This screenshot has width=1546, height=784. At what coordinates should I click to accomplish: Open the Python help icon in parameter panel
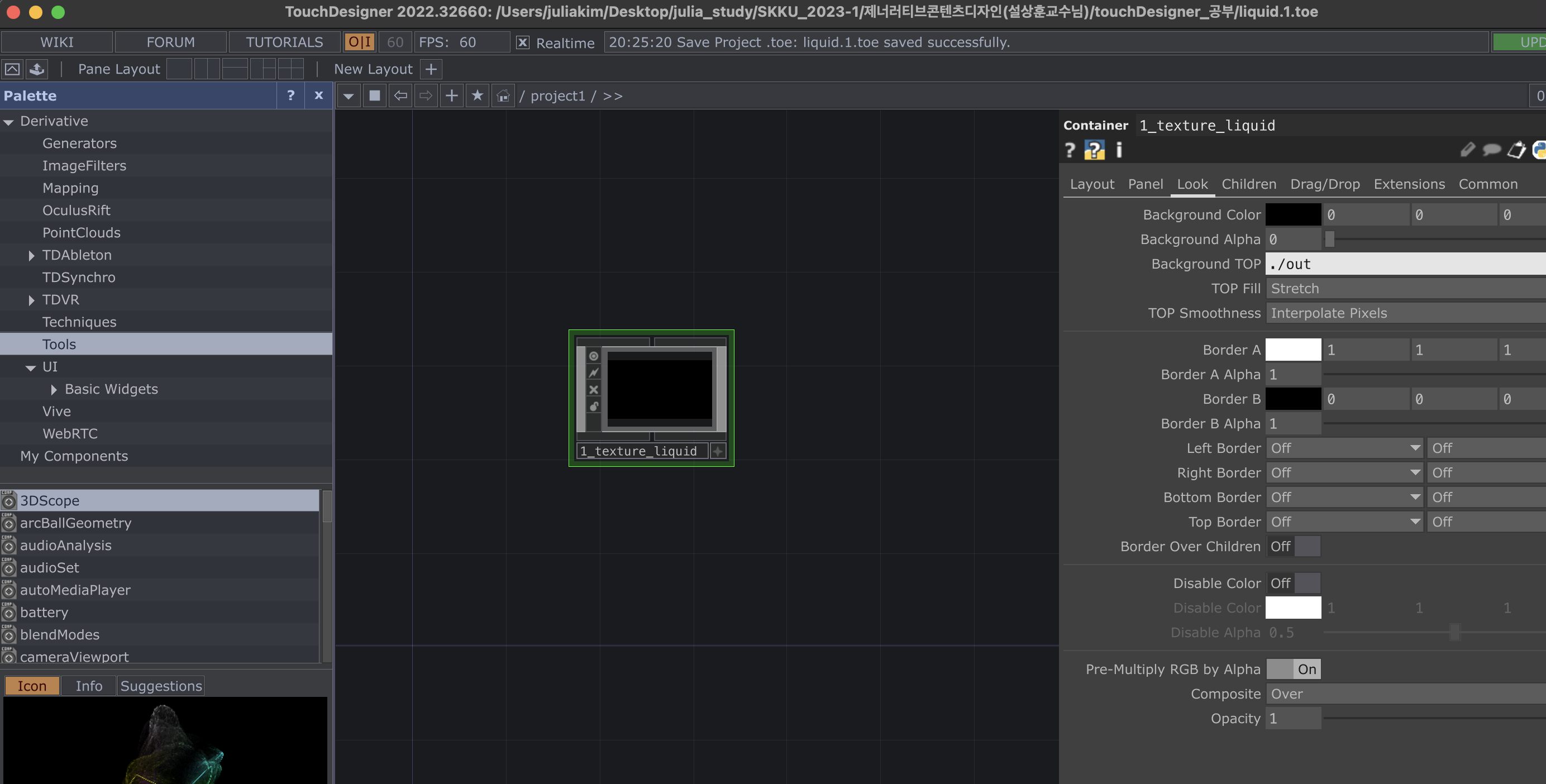pos(1094,150)
